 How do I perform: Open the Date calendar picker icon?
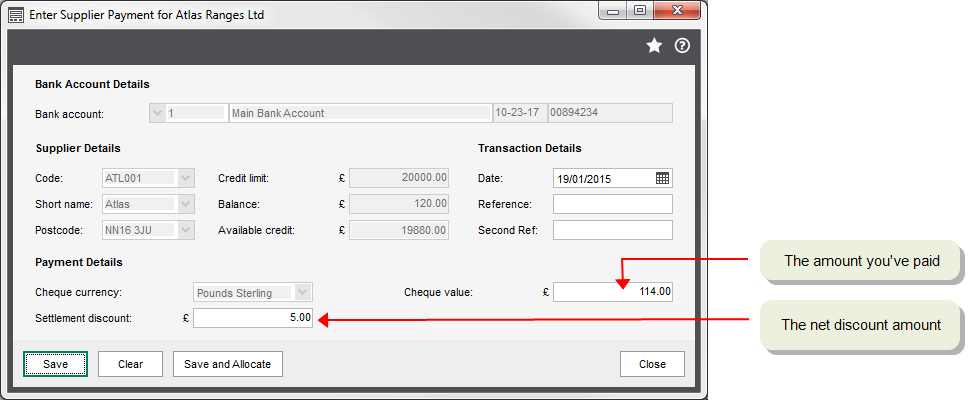click(x=662, y=179)
